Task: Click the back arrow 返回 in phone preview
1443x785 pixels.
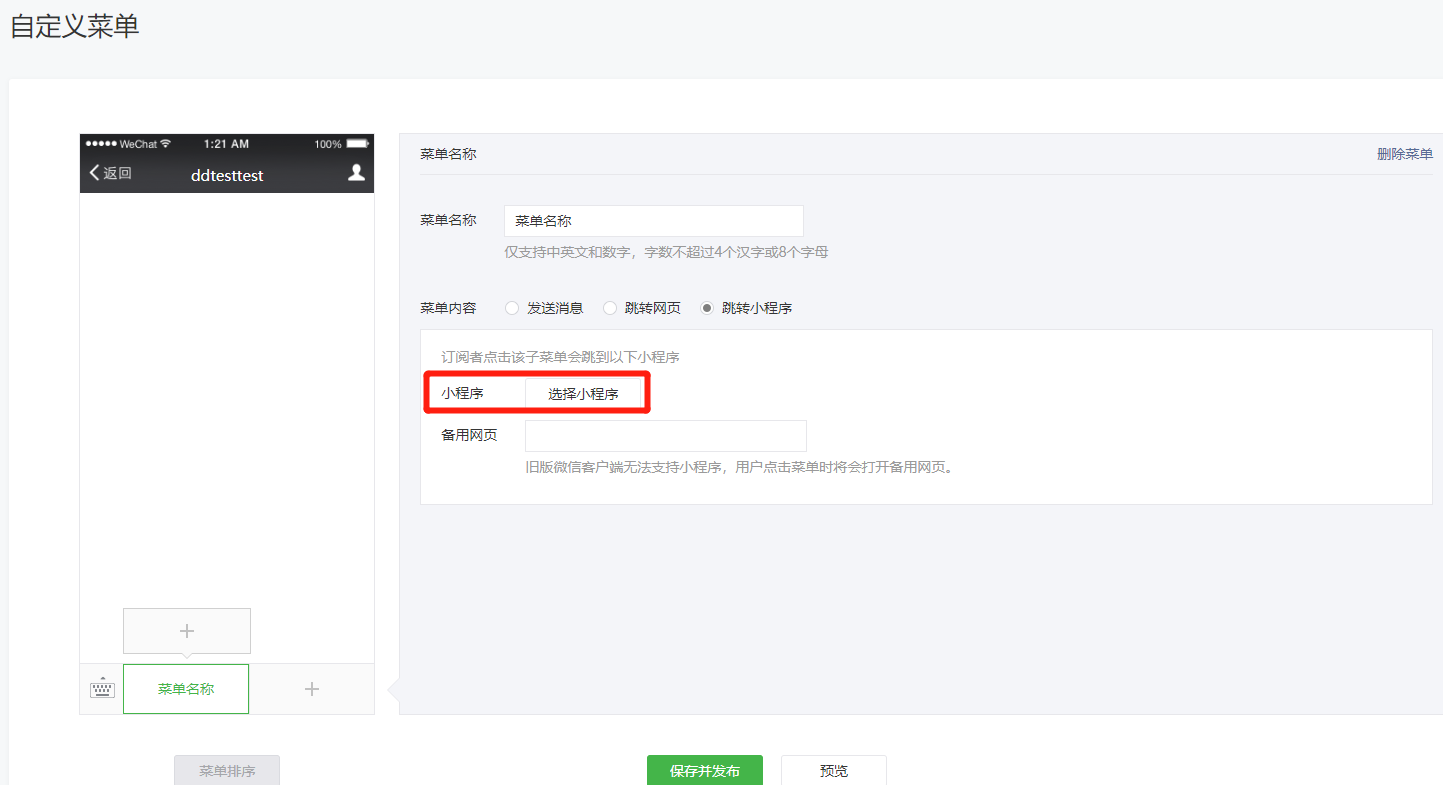Action: 110,173
